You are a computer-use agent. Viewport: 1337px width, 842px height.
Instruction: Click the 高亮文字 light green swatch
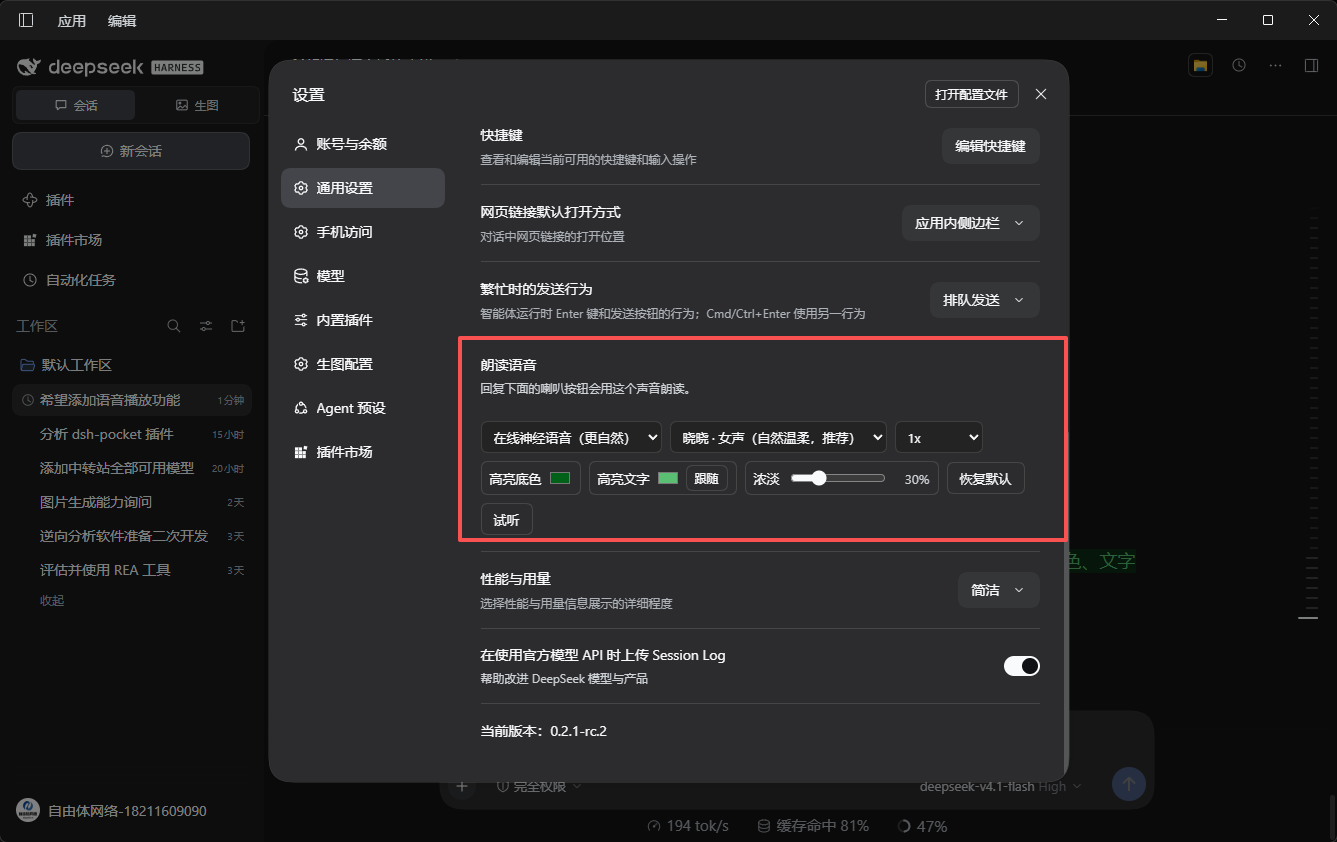(x=668, y=479)
